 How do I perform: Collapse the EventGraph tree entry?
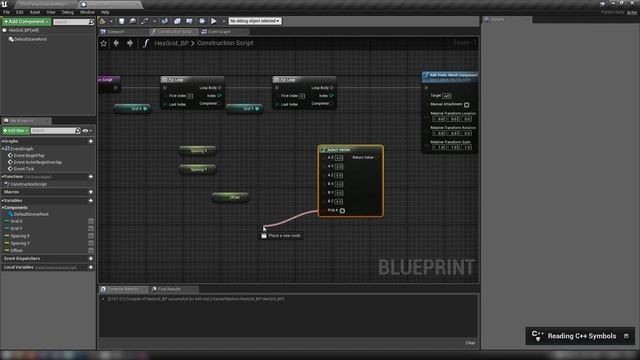pyautogui.click(x=3, y=149)
